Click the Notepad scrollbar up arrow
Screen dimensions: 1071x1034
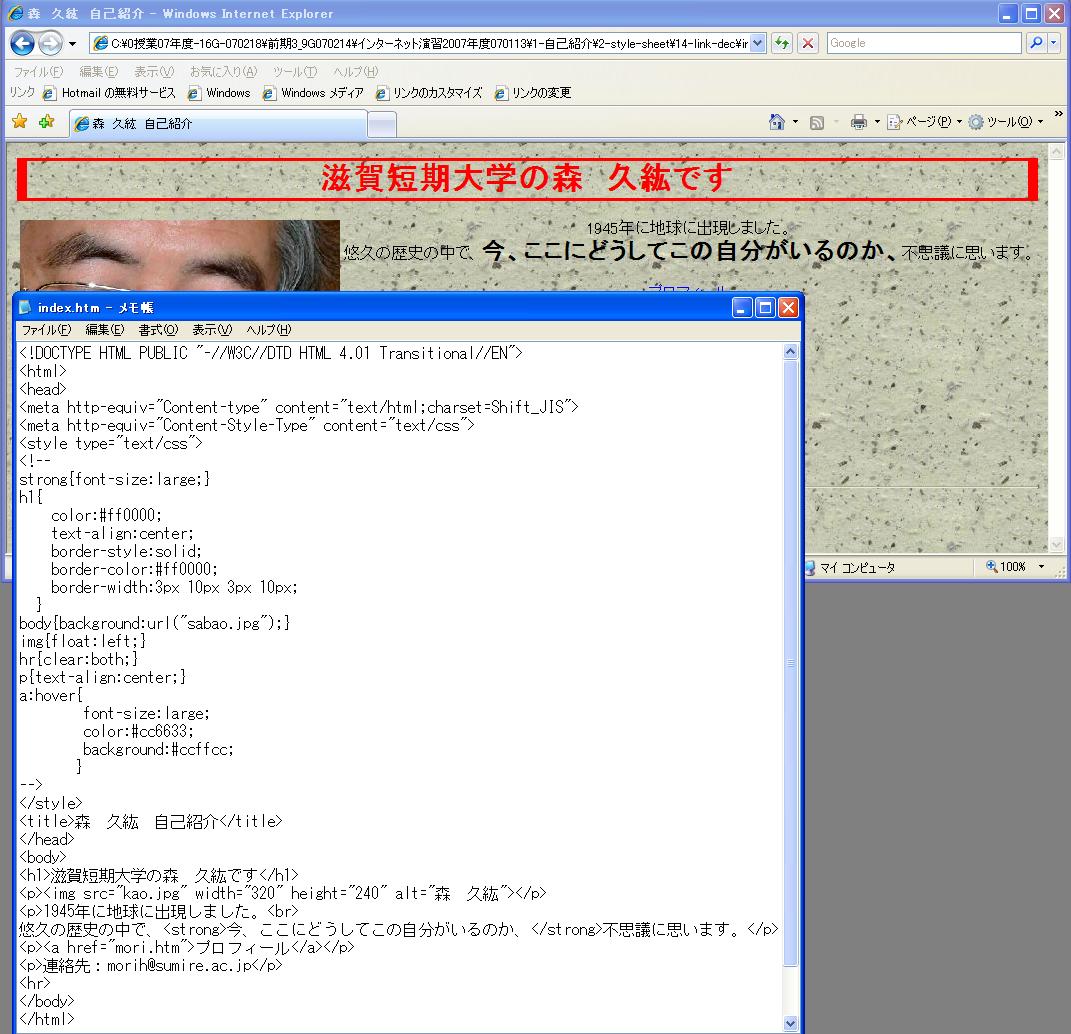coord(790,352)
